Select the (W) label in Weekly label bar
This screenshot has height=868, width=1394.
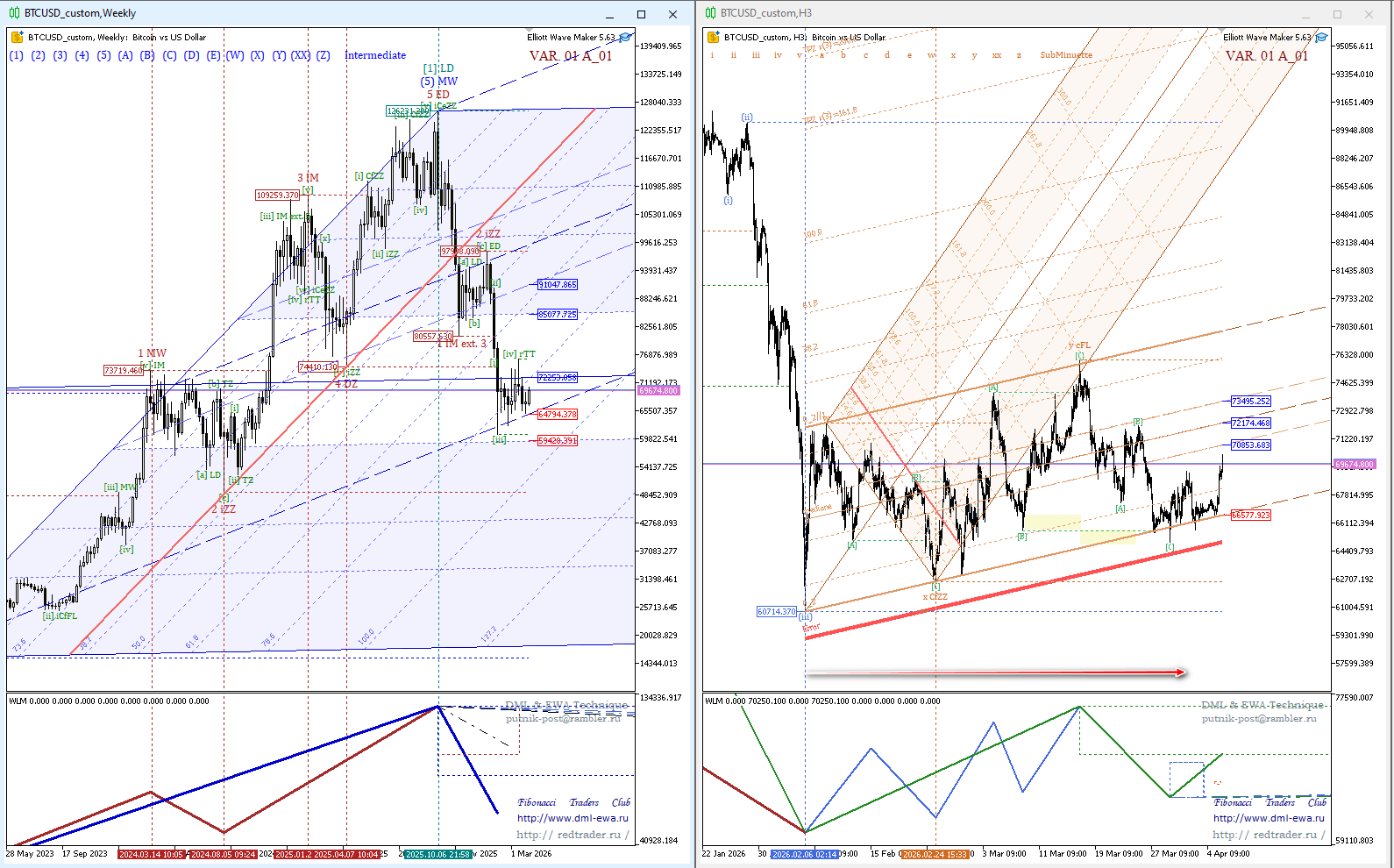pos(235,55)
